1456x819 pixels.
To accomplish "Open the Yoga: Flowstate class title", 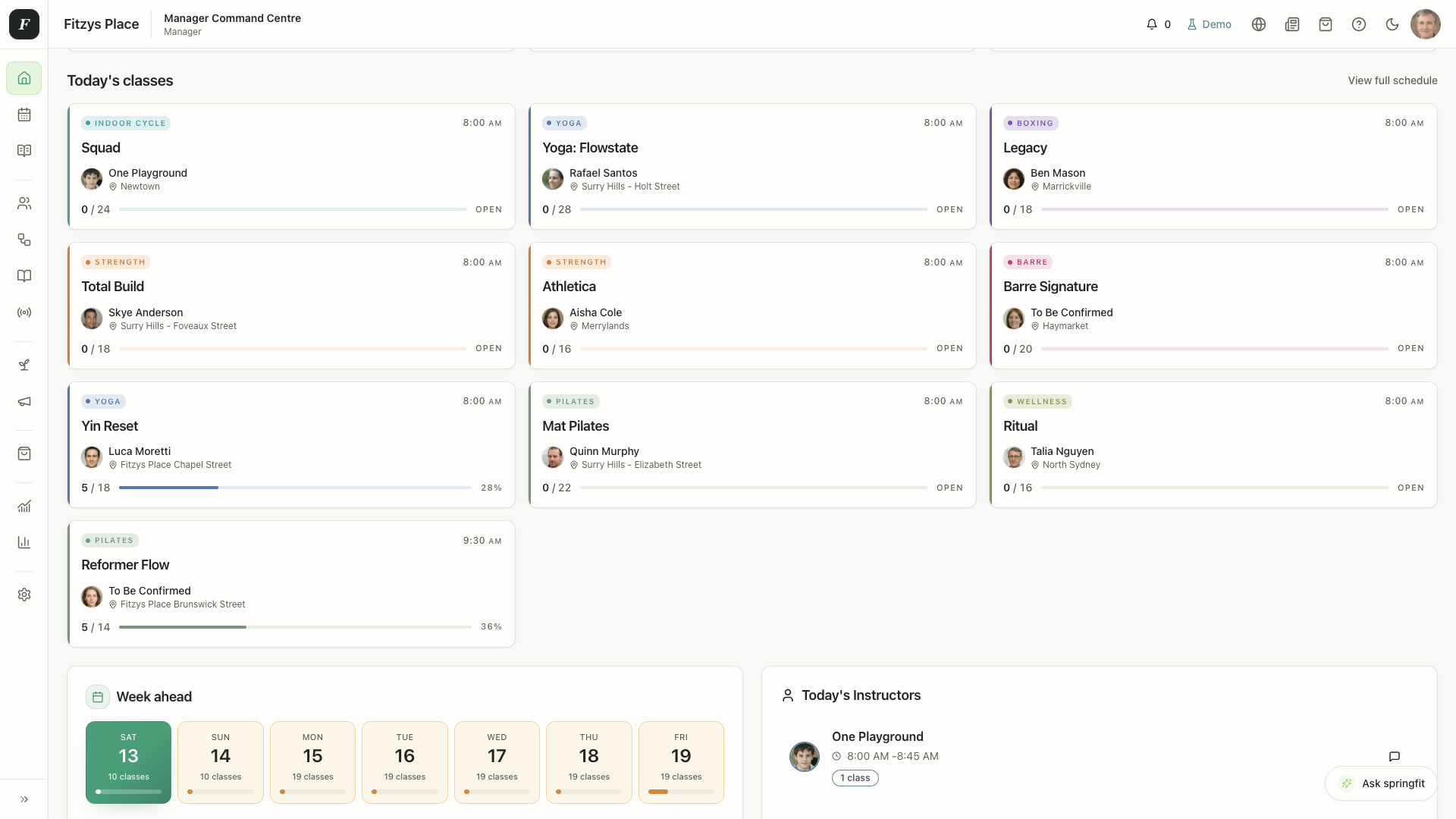I will point(590,148).
